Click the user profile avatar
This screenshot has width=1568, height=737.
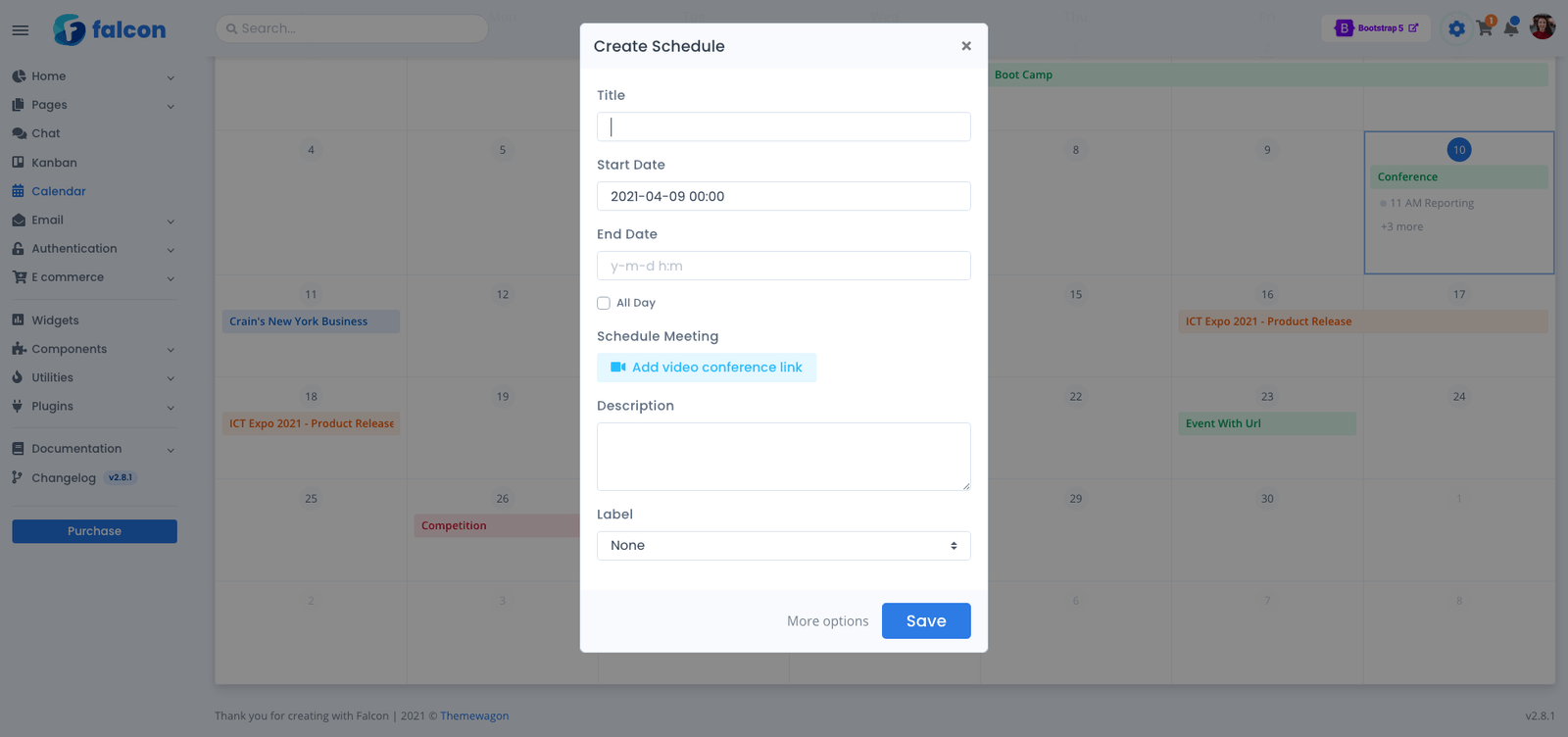tap(1543, 27)
